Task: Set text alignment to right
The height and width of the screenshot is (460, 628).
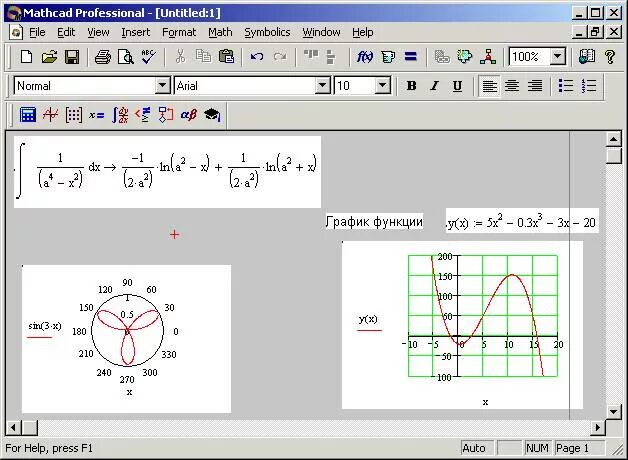Action: (535, 86)
